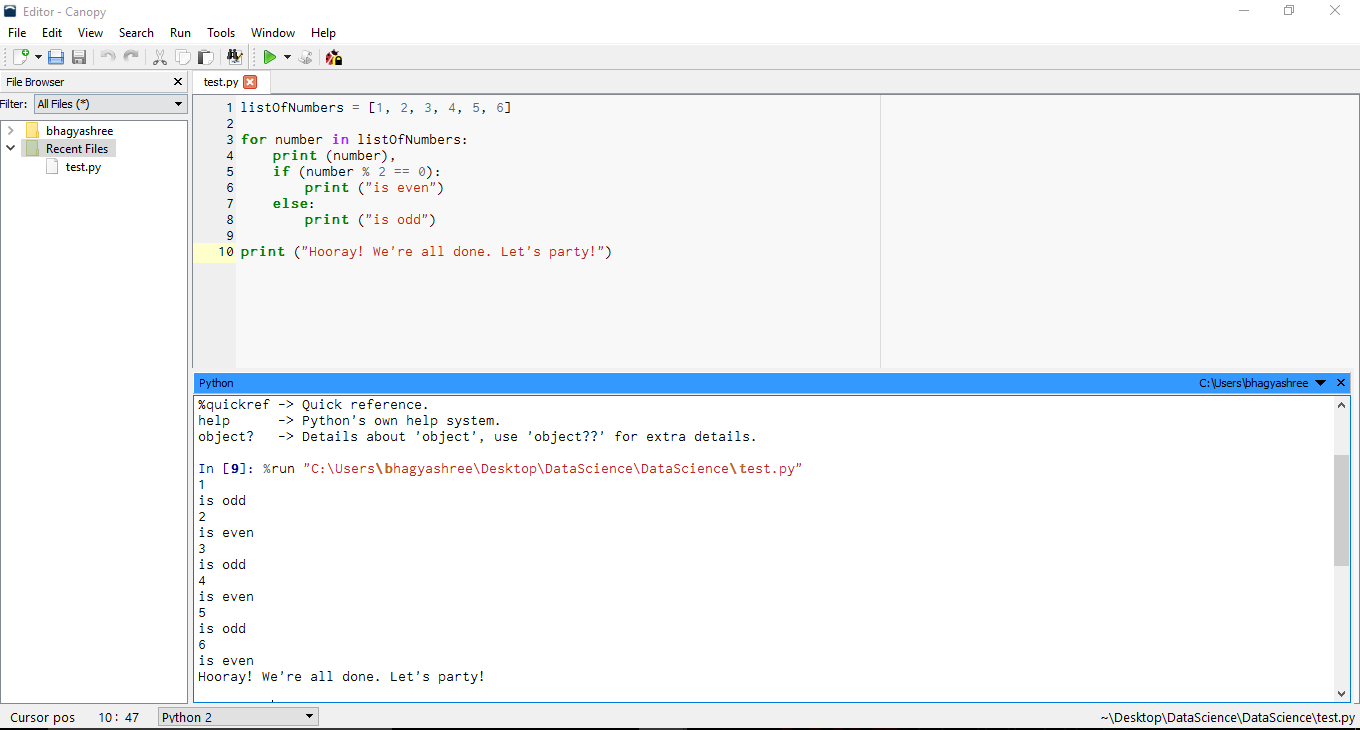Click the scroll icon beside the run arrow
The height and width of the screenshot is (730, 1360).
coord(306,58)
